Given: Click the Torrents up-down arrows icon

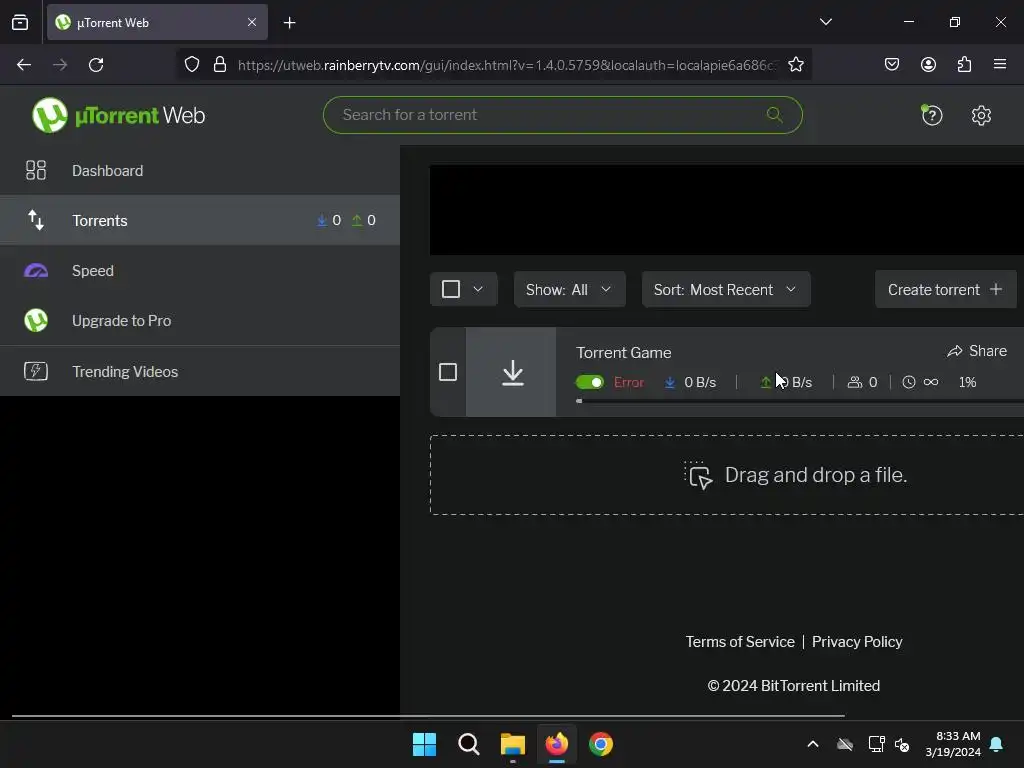Looking at the screenshot, I should click(x=36, y=220).
